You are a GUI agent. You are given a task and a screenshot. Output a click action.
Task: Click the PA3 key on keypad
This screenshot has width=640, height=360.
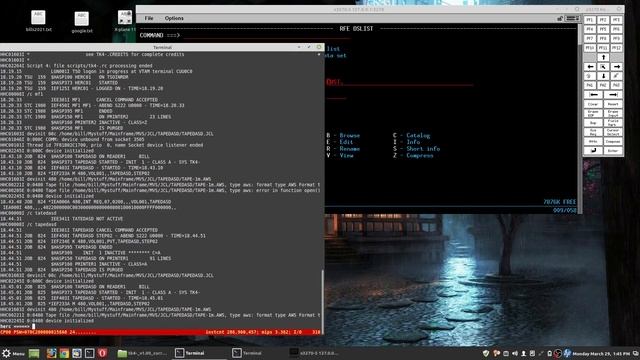pos(616,85)
